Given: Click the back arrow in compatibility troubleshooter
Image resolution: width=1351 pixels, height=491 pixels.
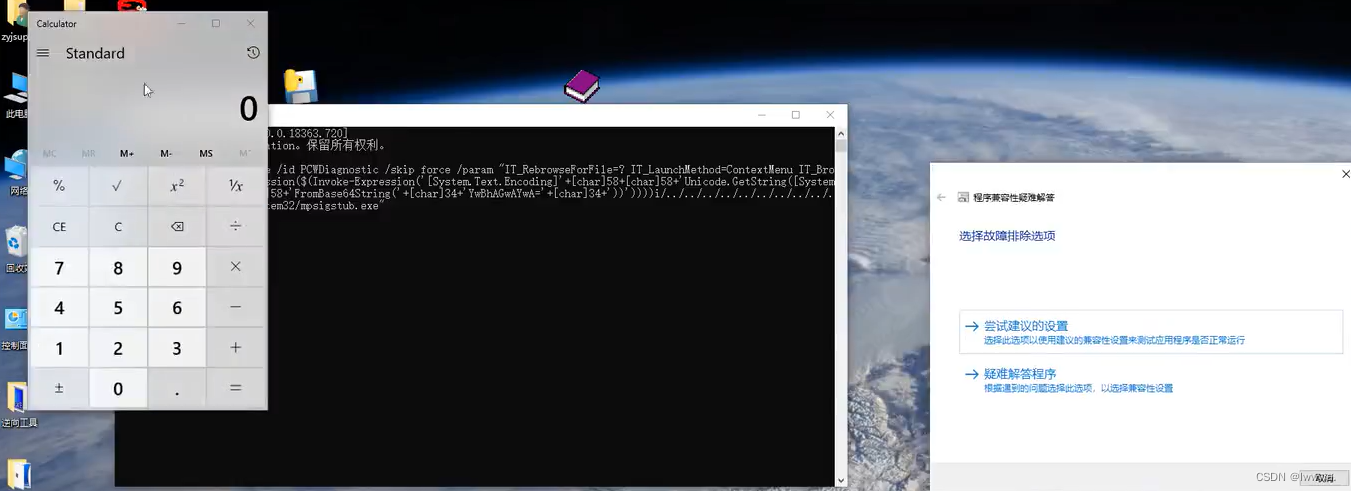Looking at the screenshot, I should (941, 197).
